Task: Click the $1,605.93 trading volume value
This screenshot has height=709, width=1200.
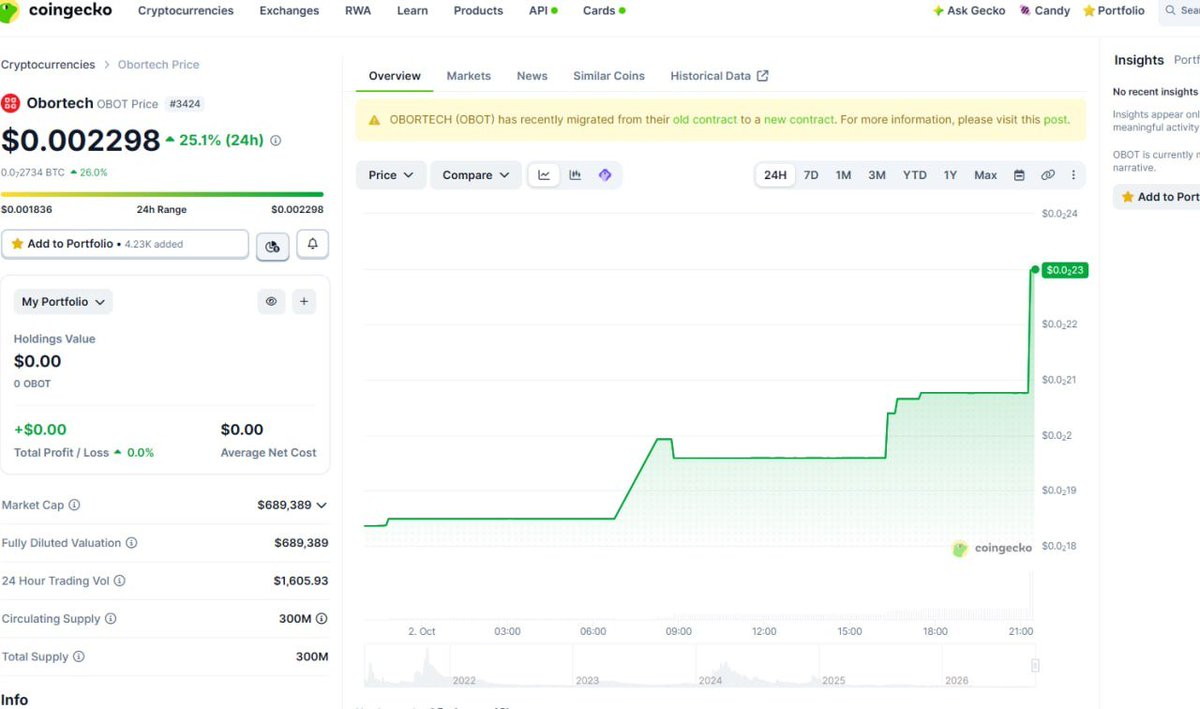Action: 301,581
